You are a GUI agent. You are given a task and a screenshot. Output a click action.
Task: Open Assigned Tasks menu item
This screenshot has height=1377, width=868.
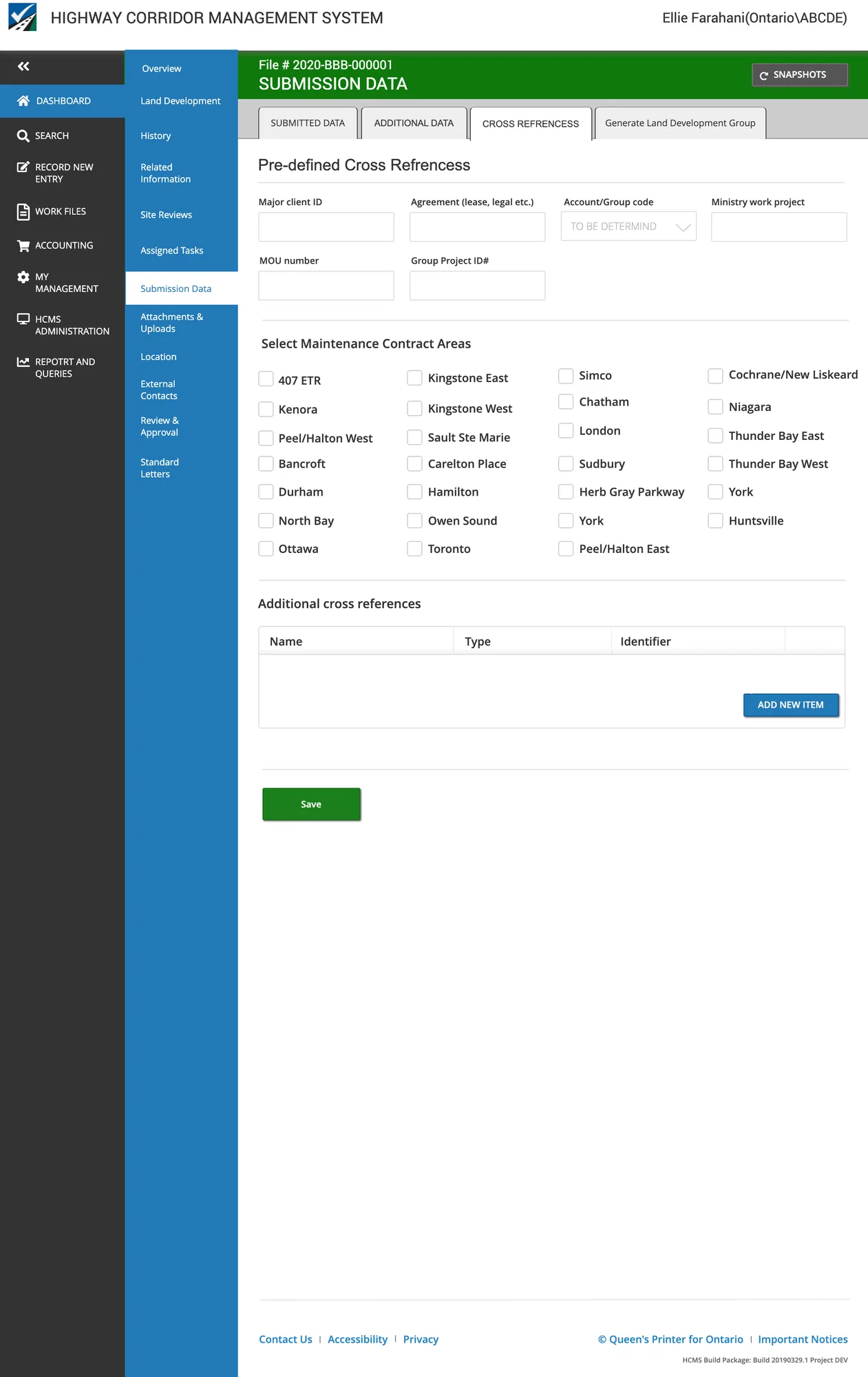coord(172,251)
